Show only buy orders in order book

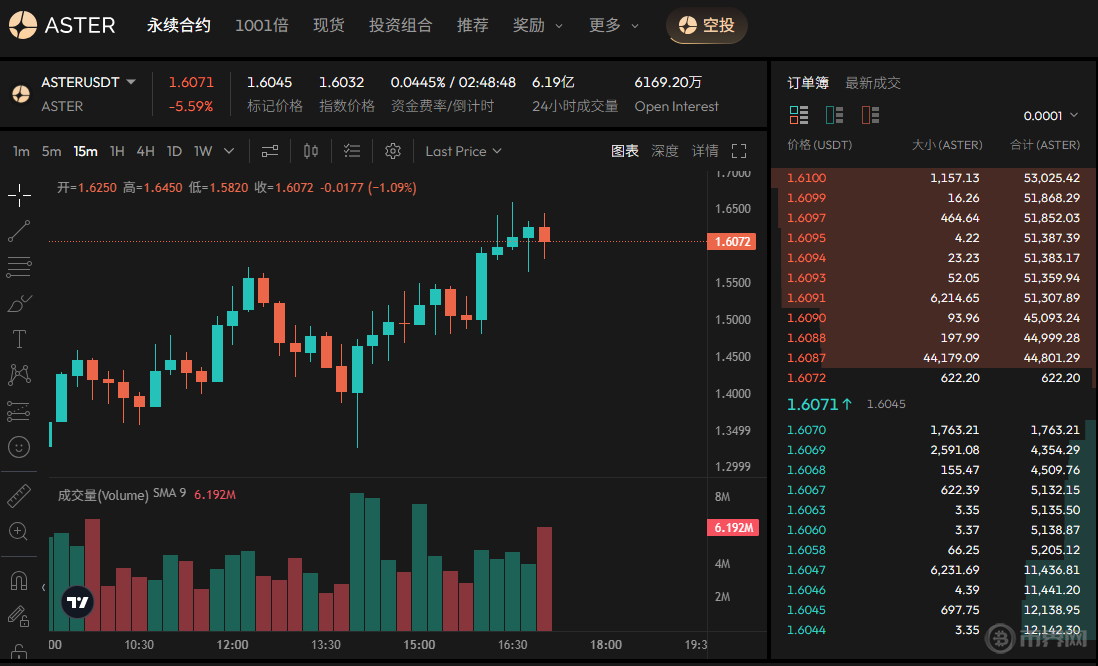[x=835, y=115]
